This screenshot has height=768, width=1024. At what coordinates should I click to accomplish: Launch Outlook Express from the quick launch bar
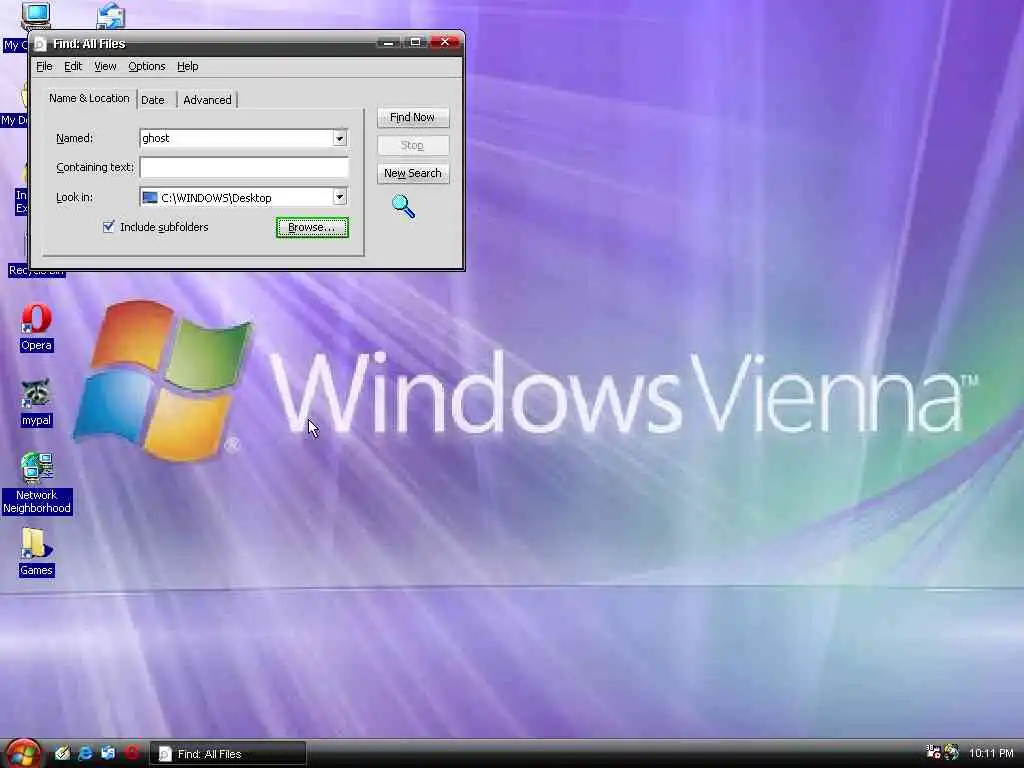click(x=108, y=753)
